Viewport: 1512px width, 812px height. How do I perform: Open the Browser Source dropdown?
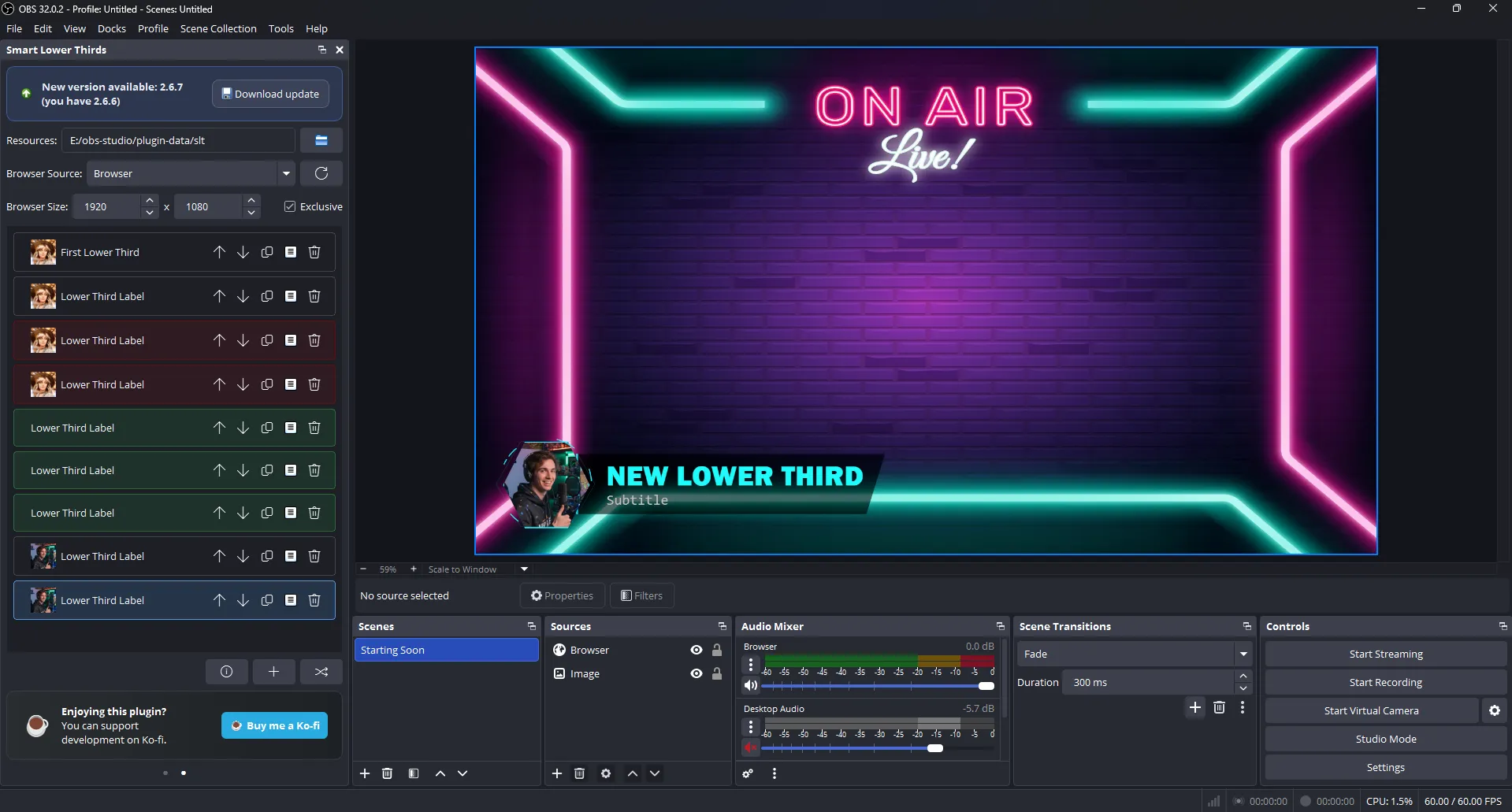[285, 173]
